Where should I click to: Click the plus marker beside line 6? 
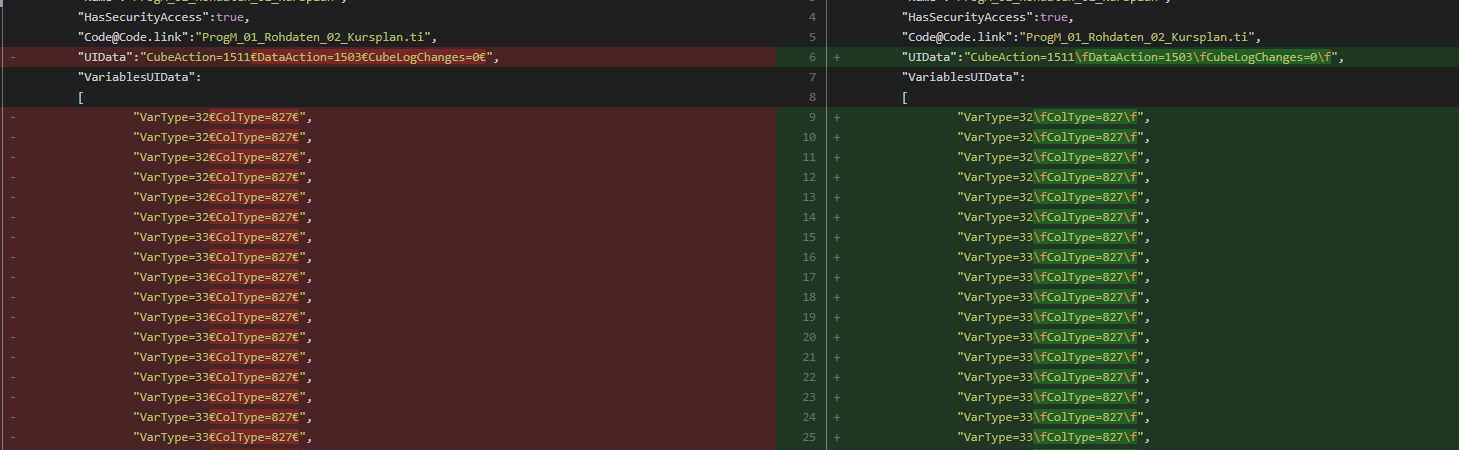[837, 57]
